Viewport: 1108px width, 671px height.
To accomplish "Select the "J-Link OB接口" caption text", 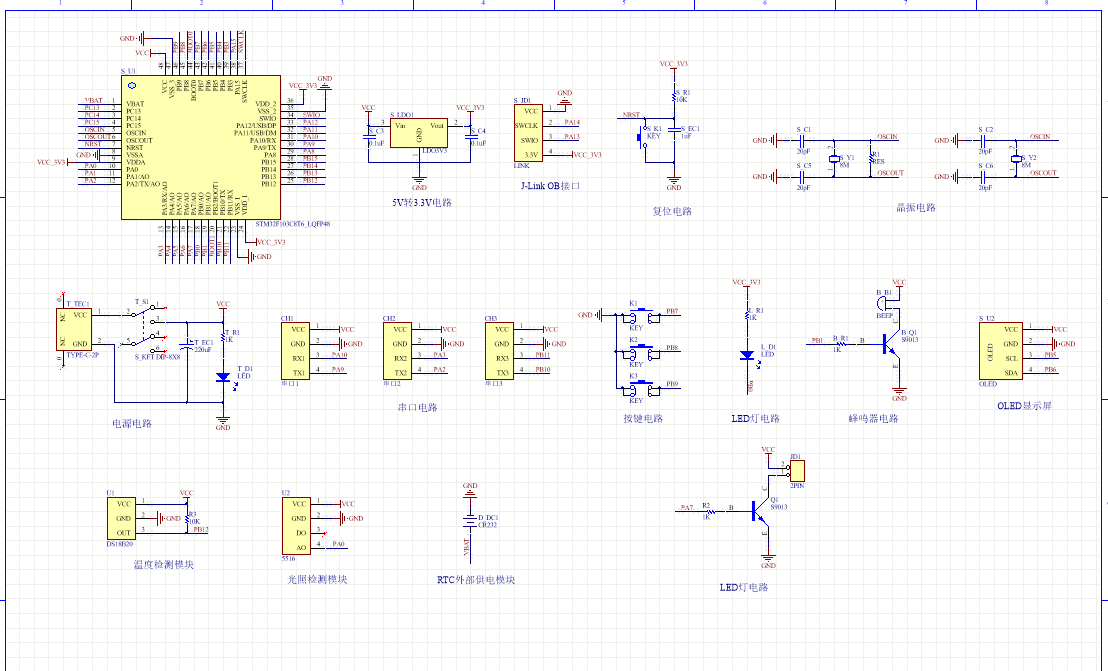I will [550, 186].
